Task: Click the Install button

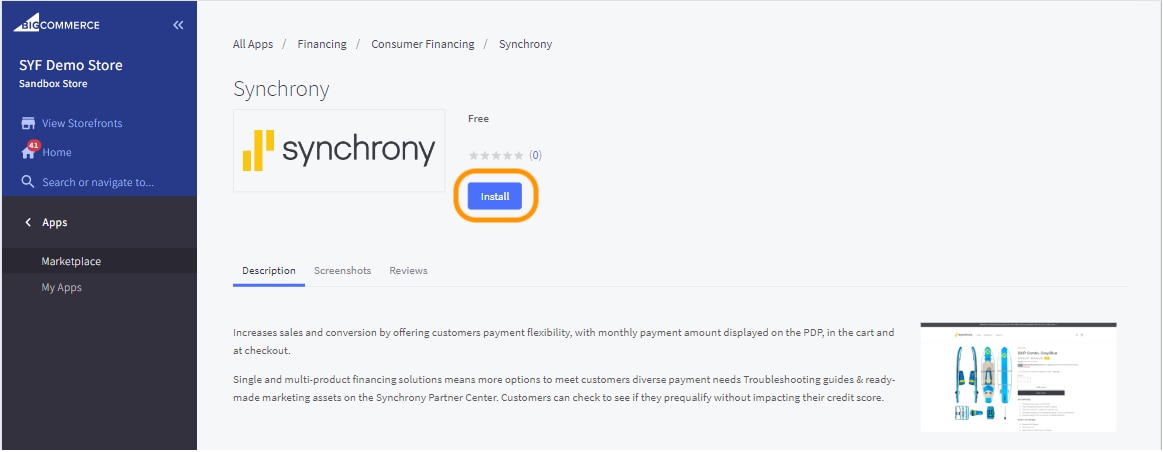Action: [495, 197]
